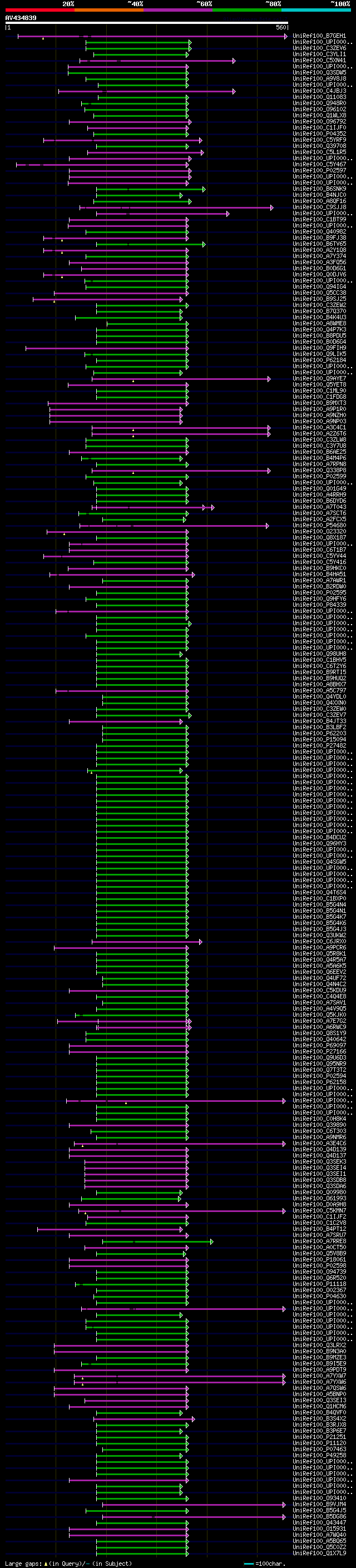Select the UniRef100_Q96792 entry
This screenshot has height=1568, width=356.
[x=319, y=122]
